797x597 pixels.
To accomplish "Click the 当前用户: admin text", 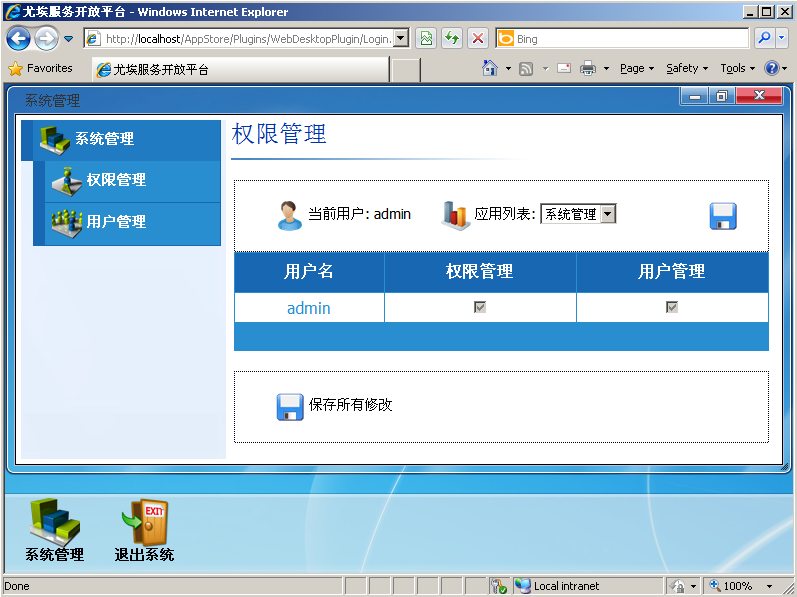I will [359, 214].
